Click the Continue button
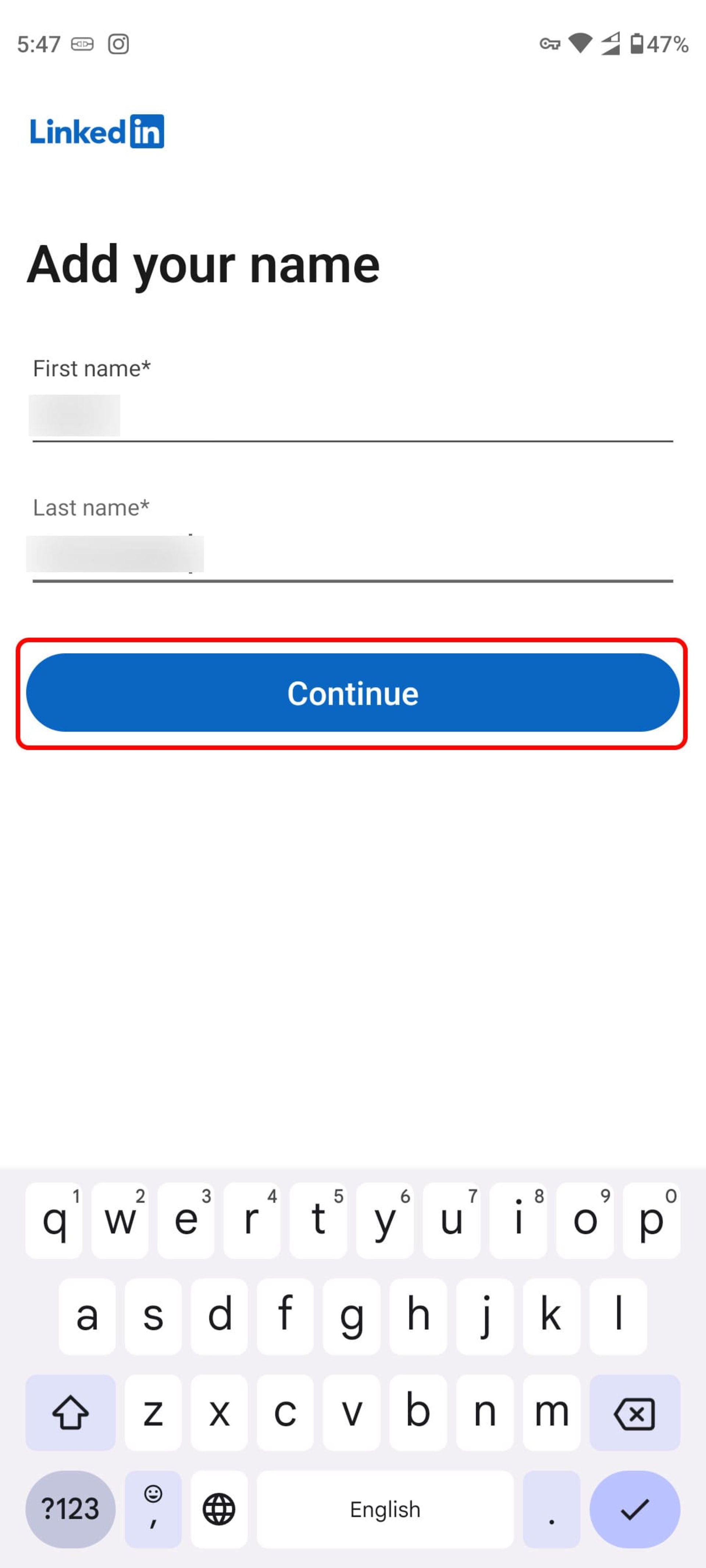The height and width of the screenshot is (1568, 706). 353,692
